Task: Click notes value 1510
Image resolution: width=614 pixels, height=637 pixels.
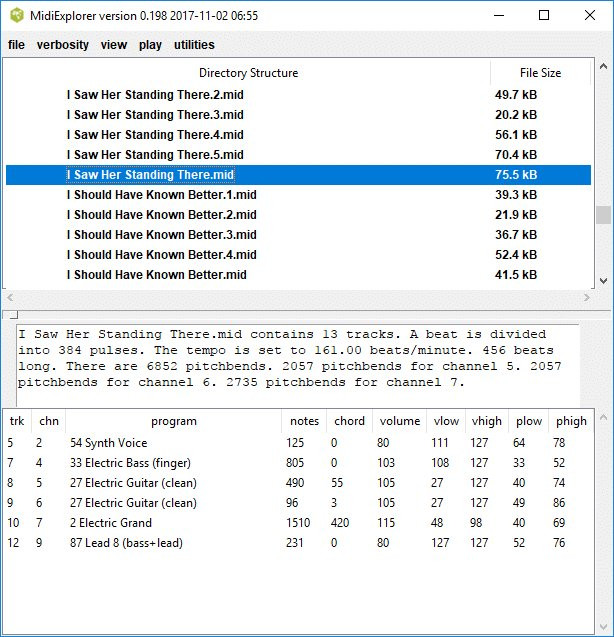Action: (x=298, y=522)
